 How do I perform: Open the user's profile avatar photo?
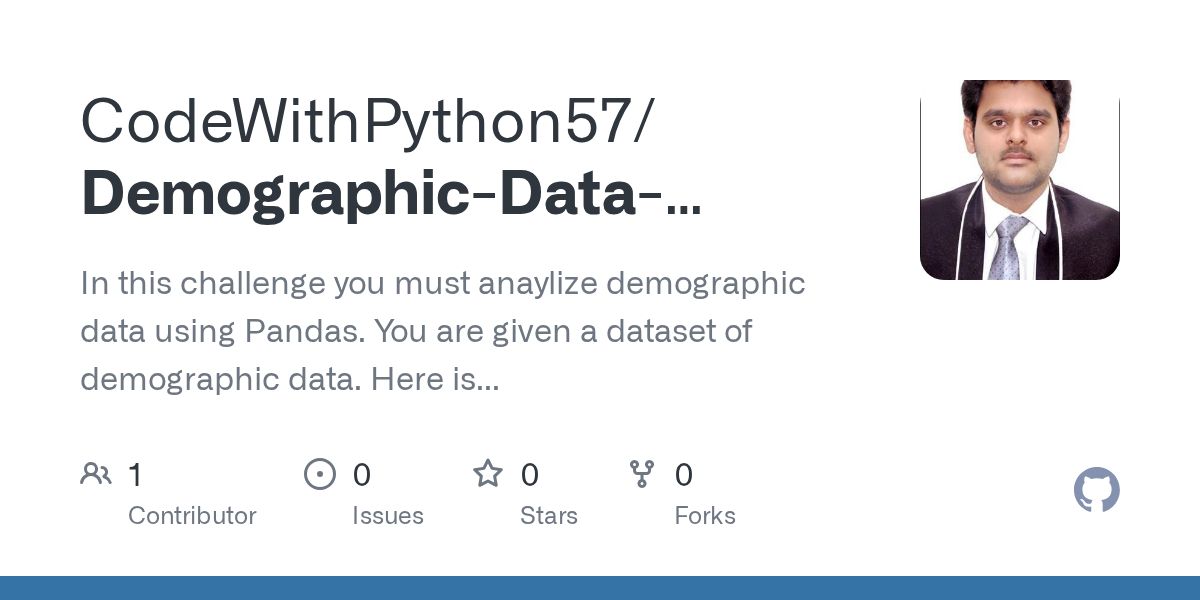click(x=1019, y=180)
